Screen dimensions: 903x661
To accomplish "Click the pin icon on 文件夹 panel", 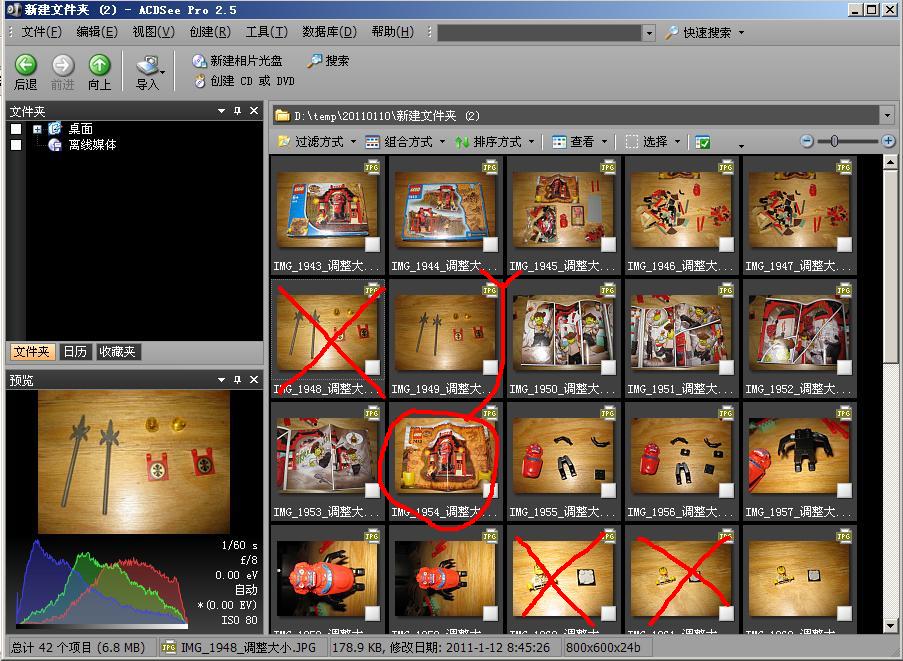I will pyautogui.click(x=237, y=112).
